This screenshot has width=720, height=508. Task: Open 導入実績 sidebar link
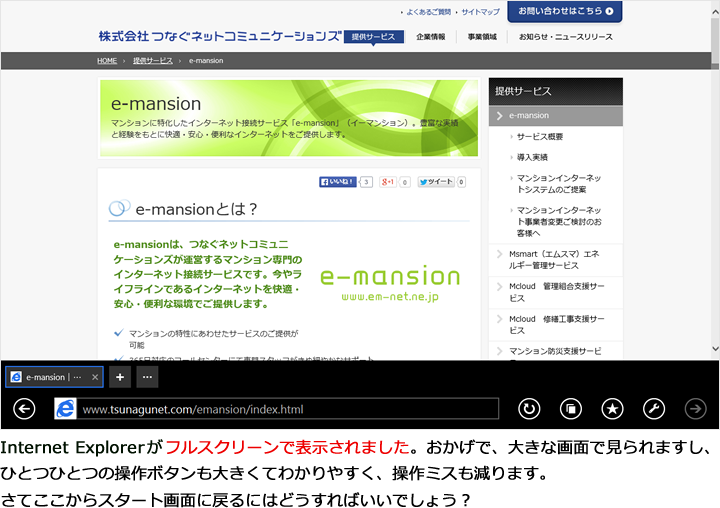tap(532, 157)
